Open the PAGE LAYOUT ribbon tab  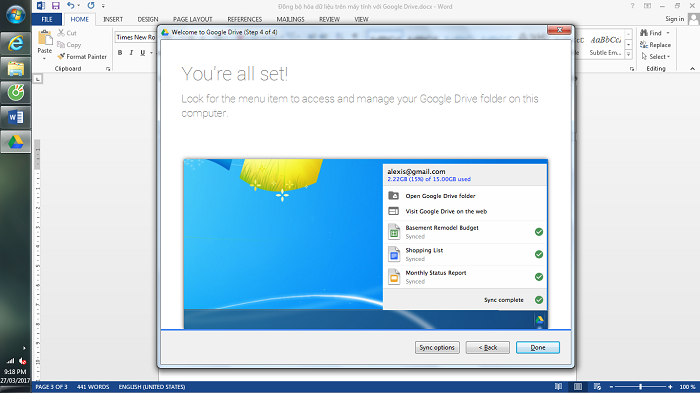click(193, 19)
